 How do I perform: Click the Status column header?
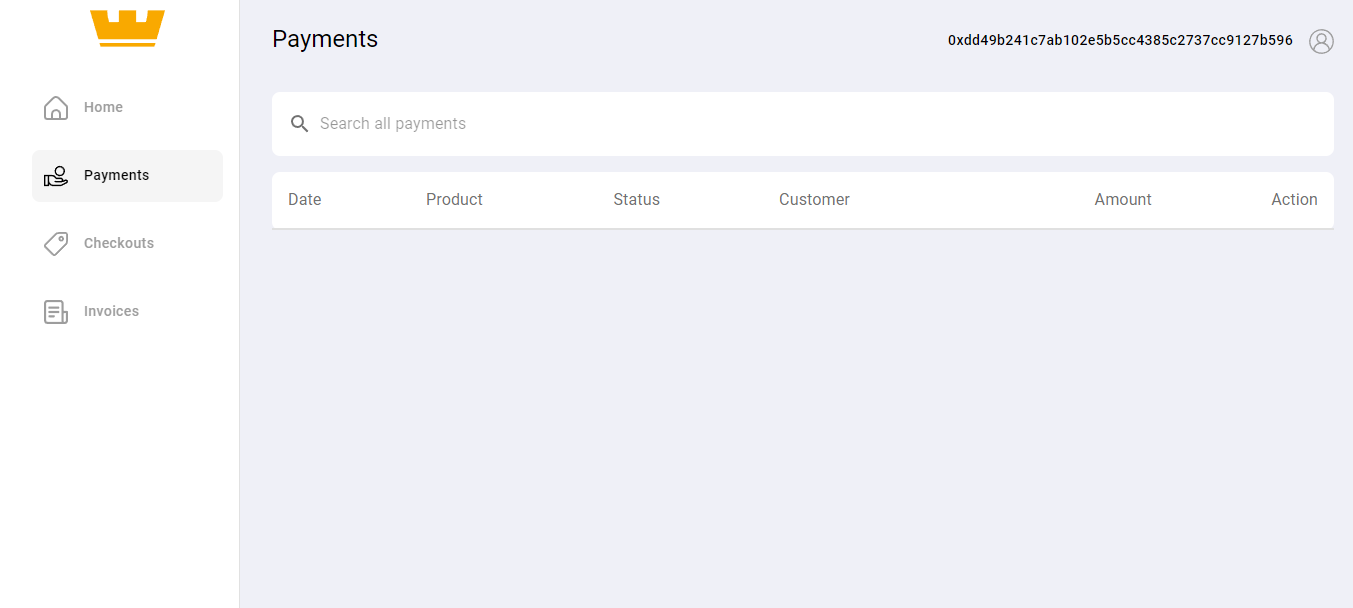tap(636, 200)
